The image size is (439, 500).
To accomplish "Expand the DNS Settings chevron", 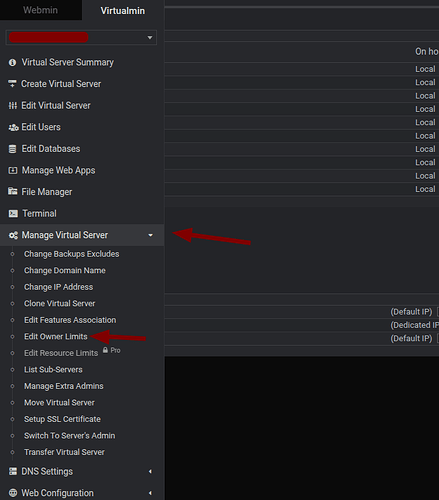I will coord(150,471).
